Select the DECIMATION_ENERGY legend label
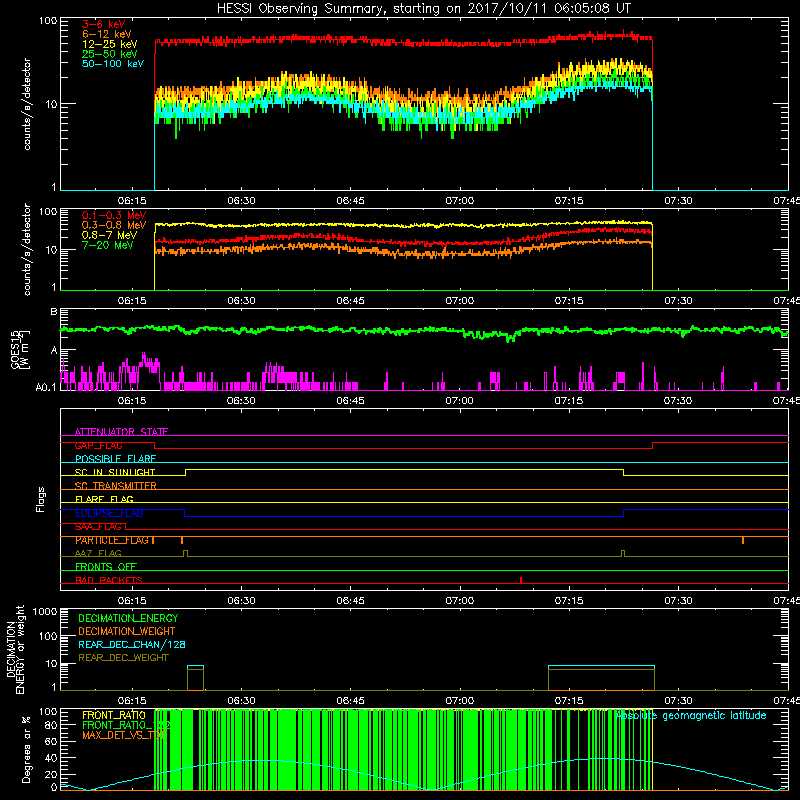This screenshot has width=800, height=800. (x=128, y=618)
